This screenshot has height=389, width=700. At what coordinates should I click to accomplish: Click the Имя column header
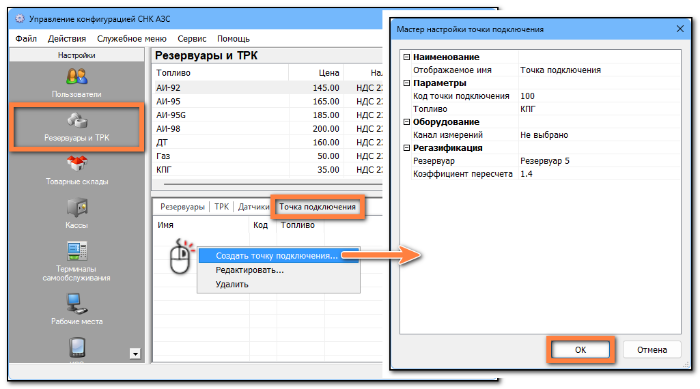201,225
